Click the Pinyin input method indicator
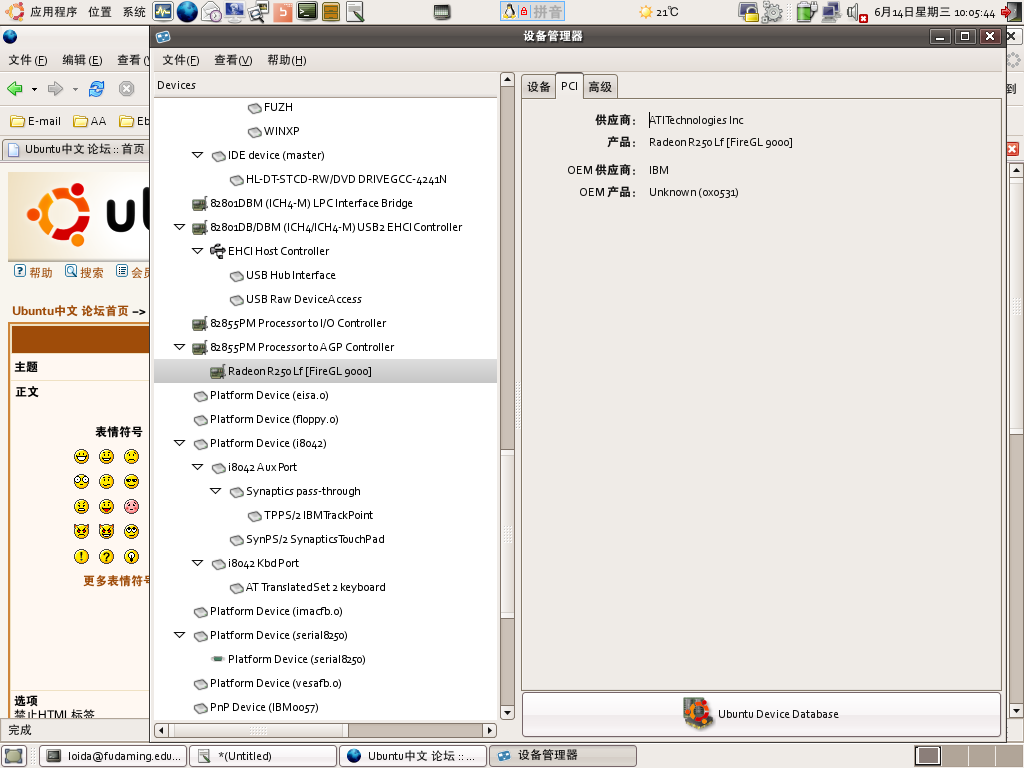Viewport: 1024px width, 768px height. click(x=532, y=11)
